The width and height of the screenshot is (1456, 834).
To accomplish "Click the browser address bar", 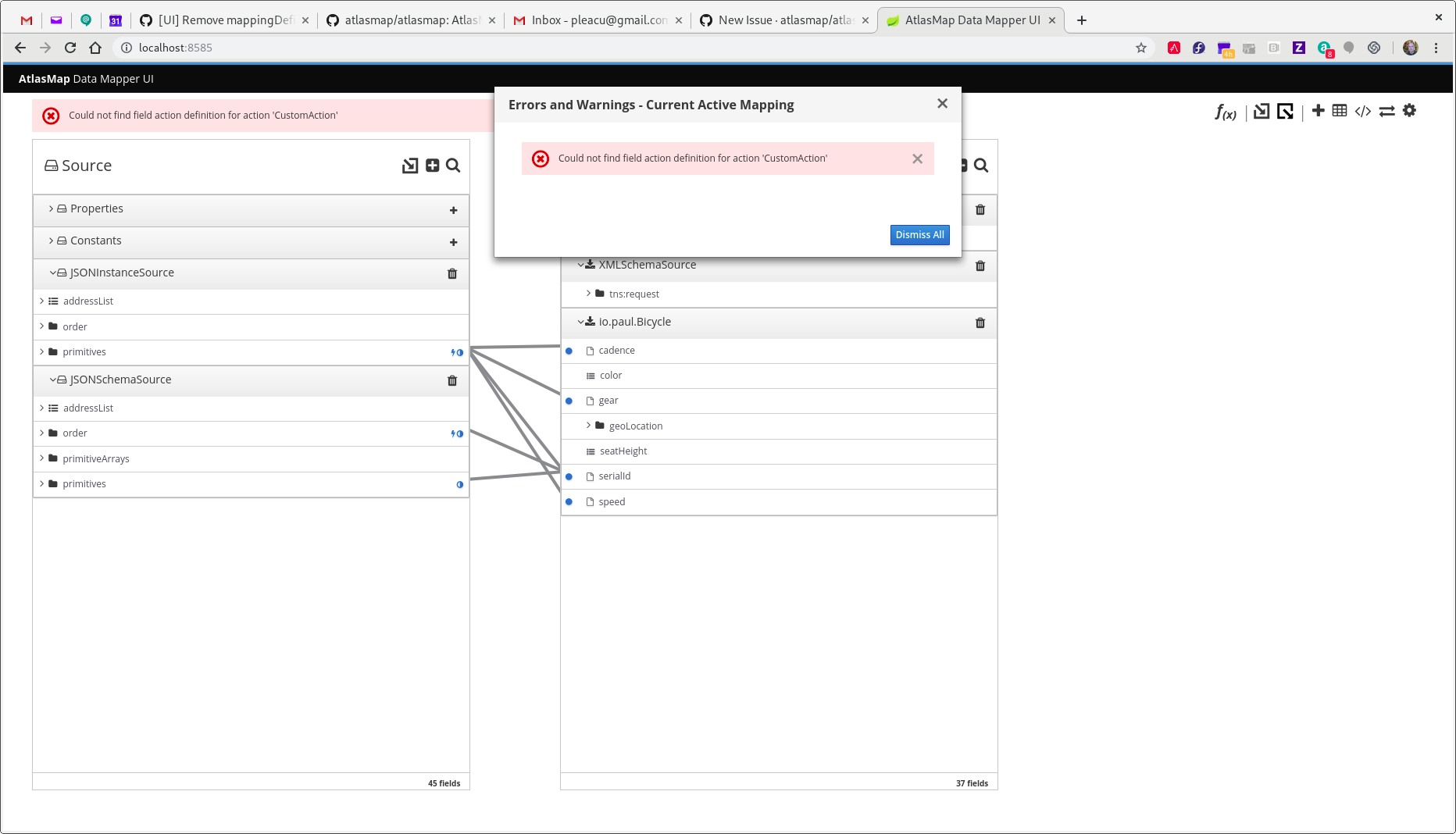I will click(x=312, y=48).
